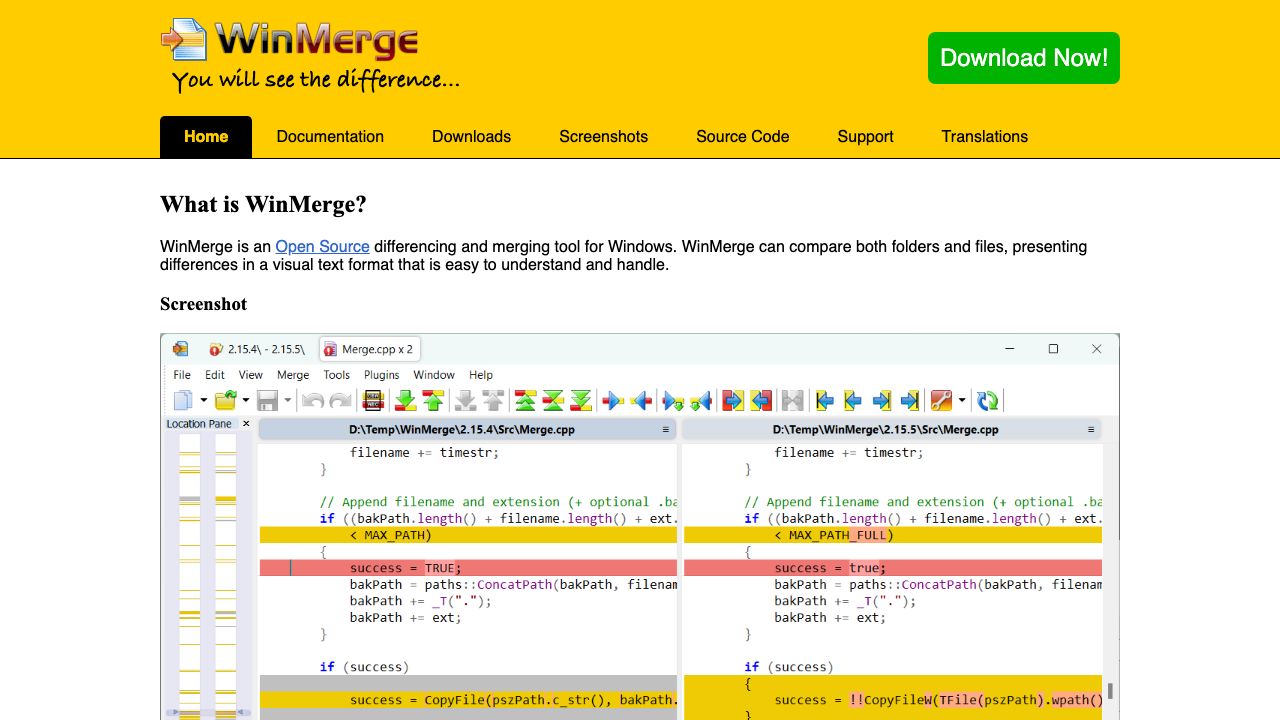Open the Downloads navigation tab

pyautogui.click(x=471, y=137)
